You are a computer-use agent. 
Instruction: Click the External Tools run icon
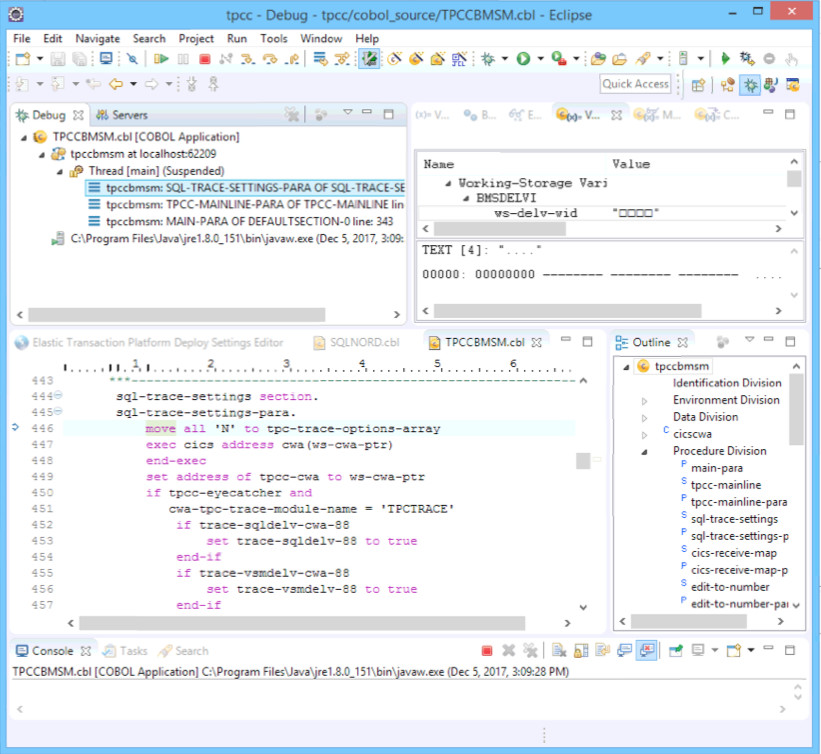point(559,59)
